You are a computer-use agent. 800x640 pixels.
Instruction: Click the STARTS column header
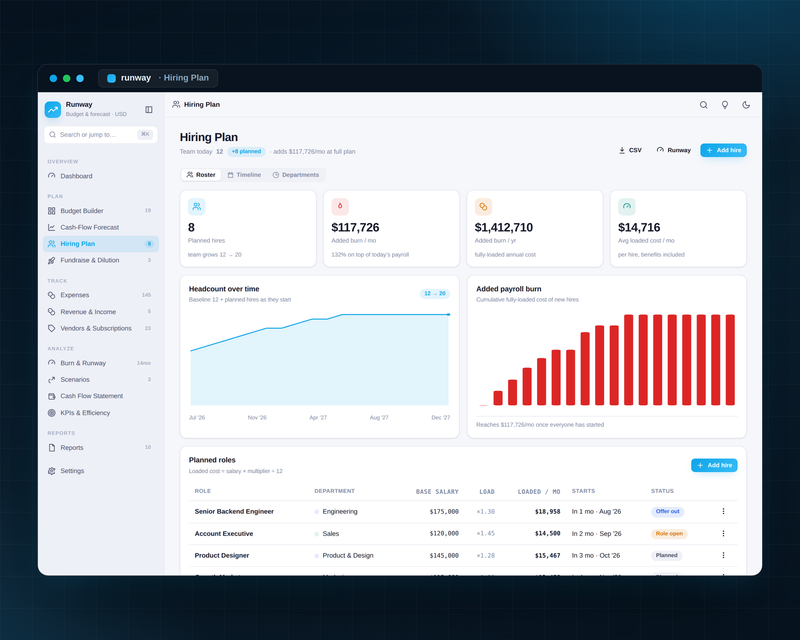(x=583, y=491)
